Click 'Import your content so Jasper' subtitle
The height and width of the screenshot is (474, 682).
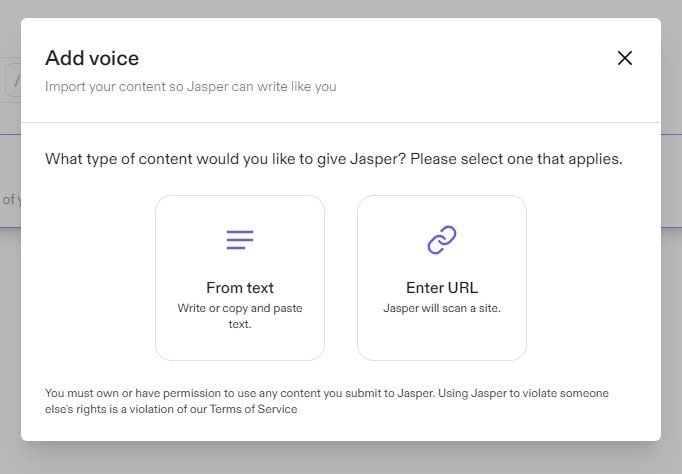191,87
